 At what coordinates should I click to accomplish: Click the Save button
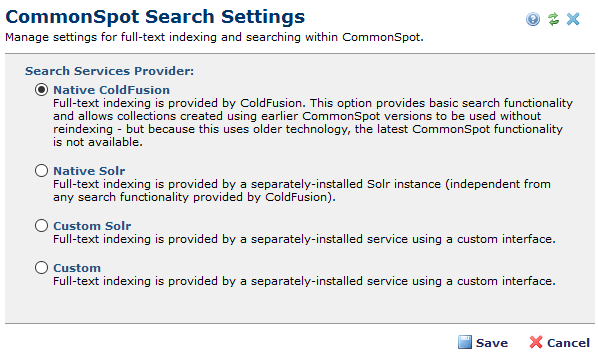click(x=483, y=342)
